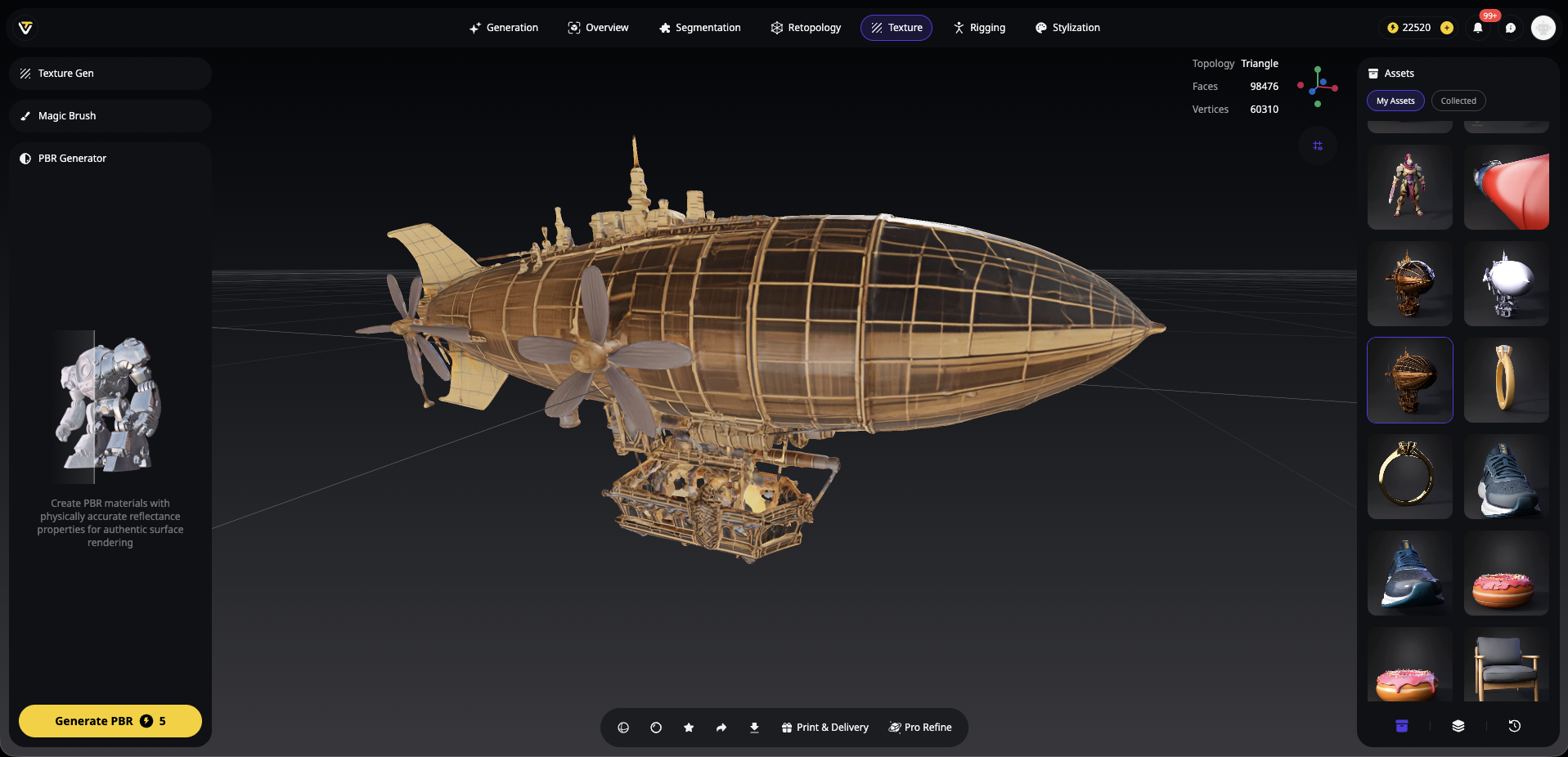
Task: Click the layers stack icon in assets panel
Action: pyautogui.click(x=1458, y=726)
